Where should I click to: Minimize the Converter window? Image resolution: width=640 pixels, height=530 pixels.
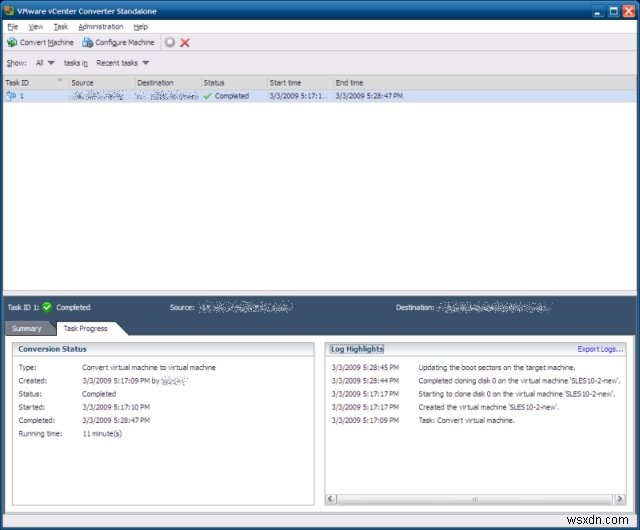tap(598, 11)
